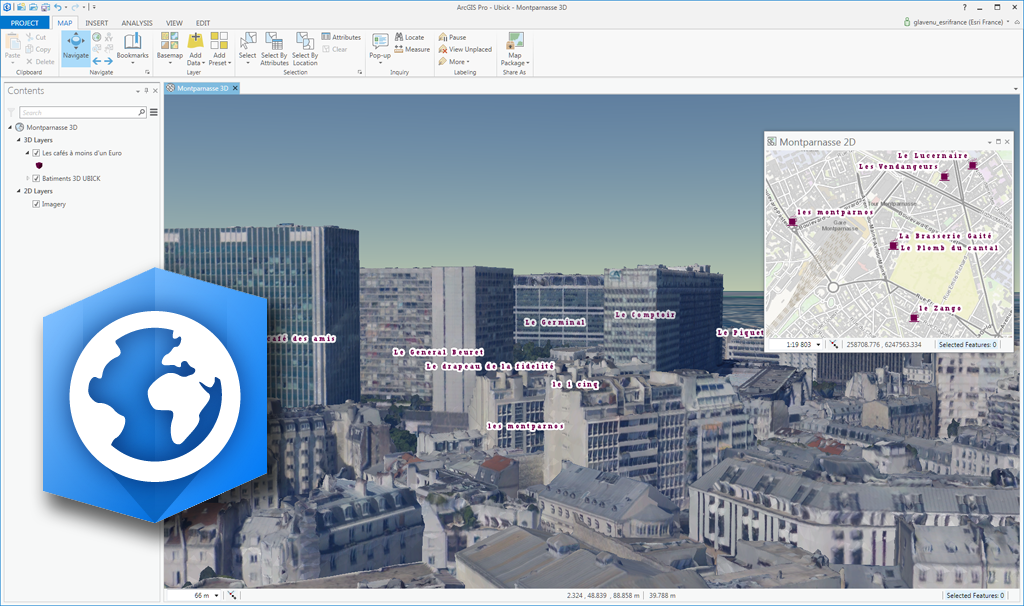Click the Map Package icon
Image resolution: width=1024 pixels, height=606 pixels.
click(x=515, y=40)
